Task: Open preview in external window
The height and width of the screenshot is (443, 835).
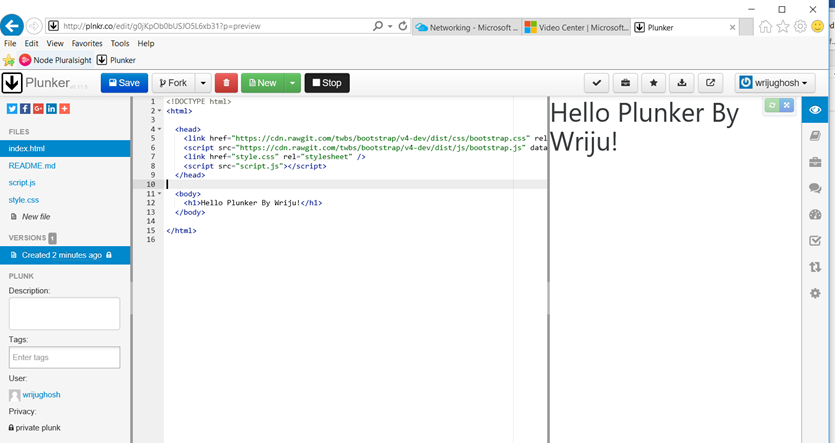Action: [710, 83]
